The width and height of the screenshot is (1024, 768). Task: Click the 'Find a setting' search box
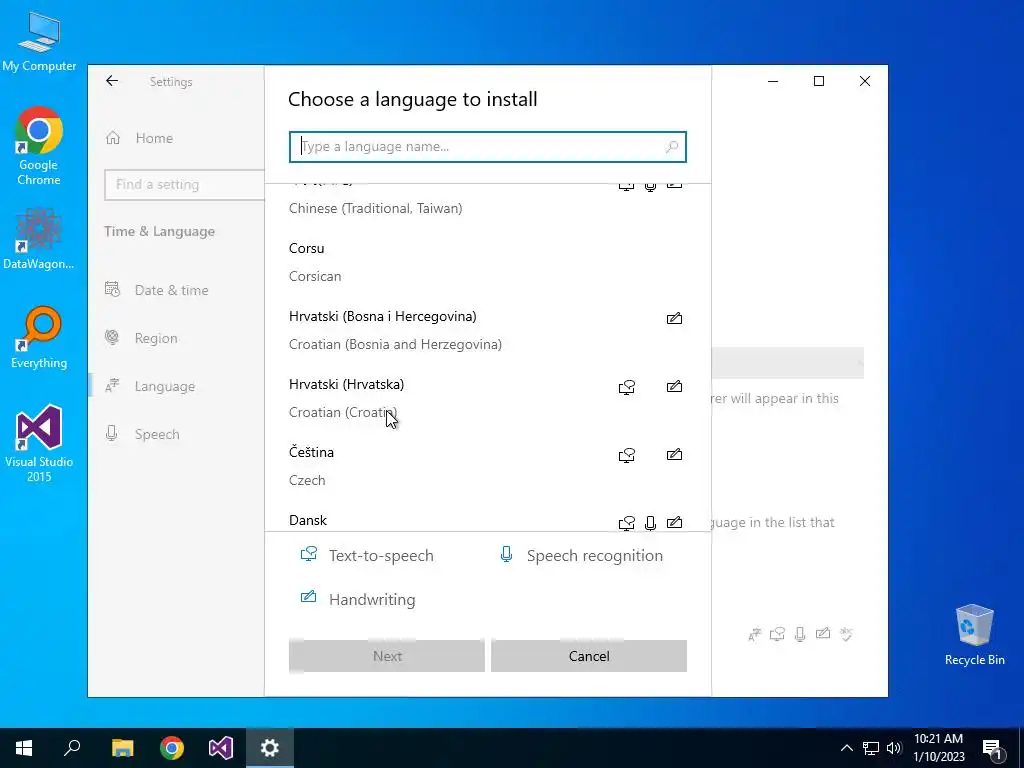184,184
